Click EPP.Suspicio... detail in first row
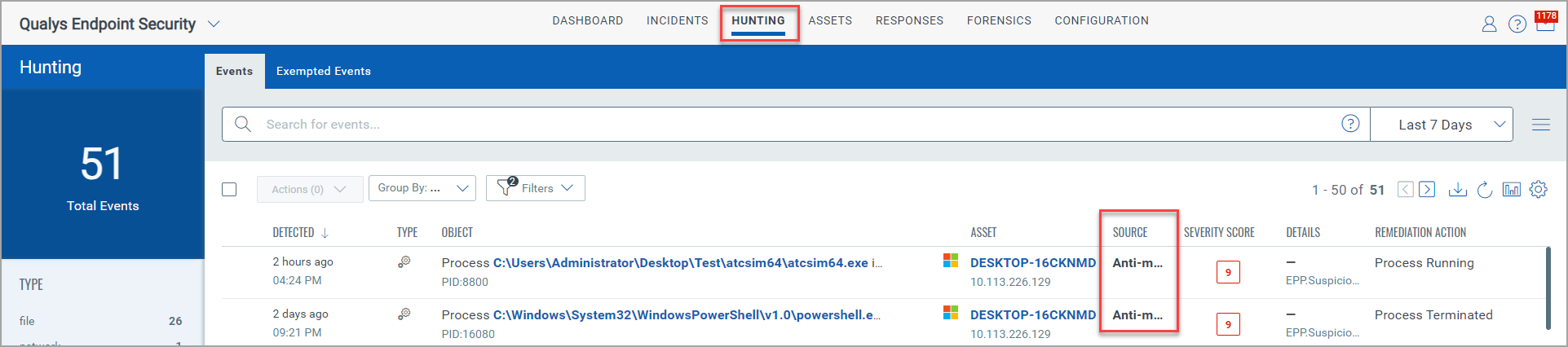Screen dimensions: 1568x347 [1323, 280]
